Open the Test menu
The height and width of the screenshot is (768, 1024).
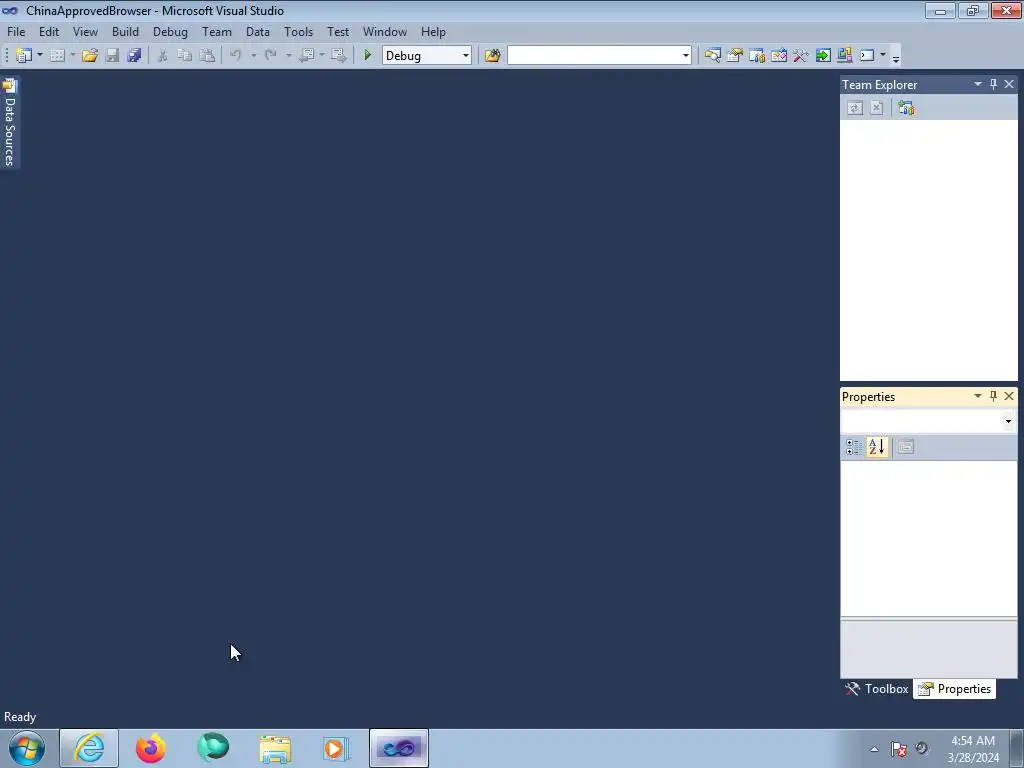pyautogui.click(x=338, y=31)
